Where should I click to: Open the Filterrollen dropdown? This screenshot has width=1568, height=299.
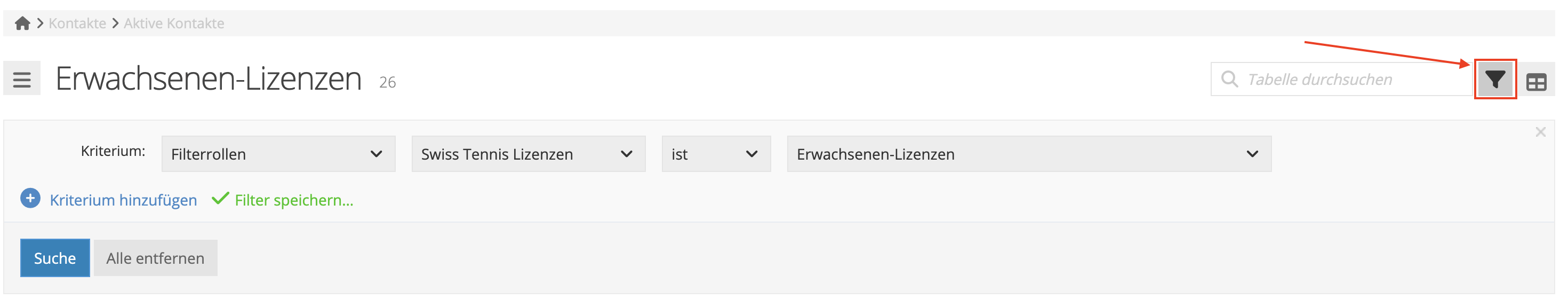277,154
